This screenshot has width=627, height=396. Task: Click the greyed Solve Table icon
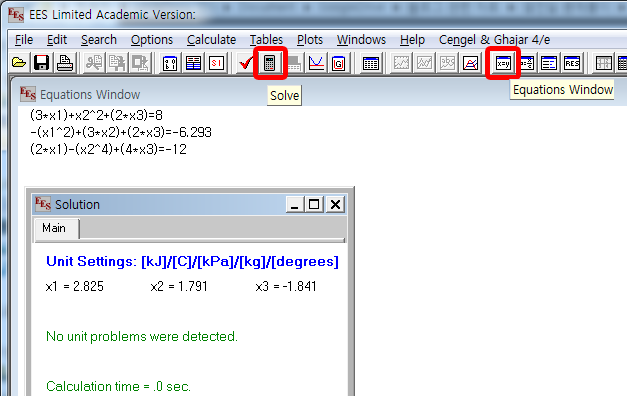[294, 63]
